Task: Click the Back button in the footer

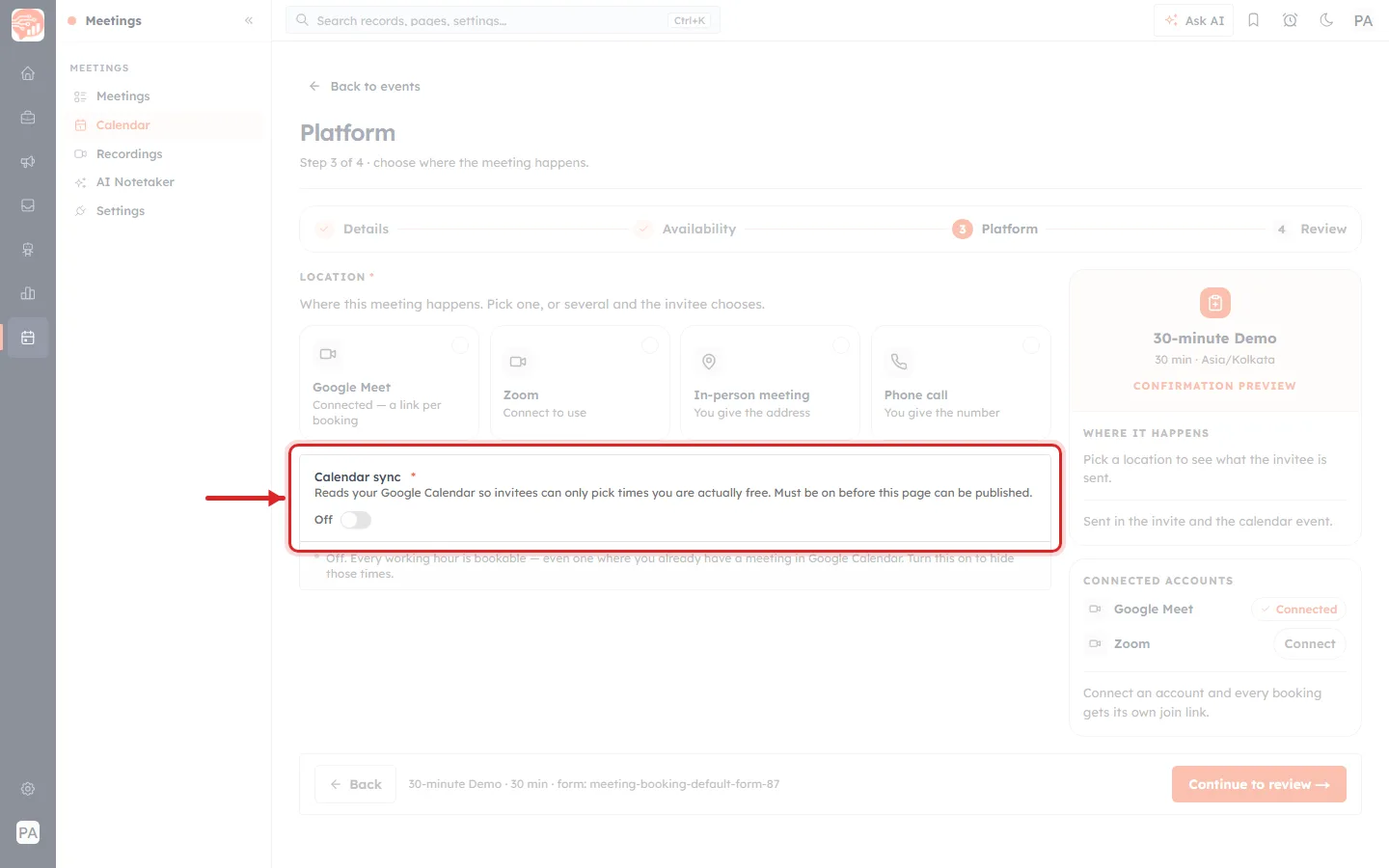Action: tap(355, 785)
